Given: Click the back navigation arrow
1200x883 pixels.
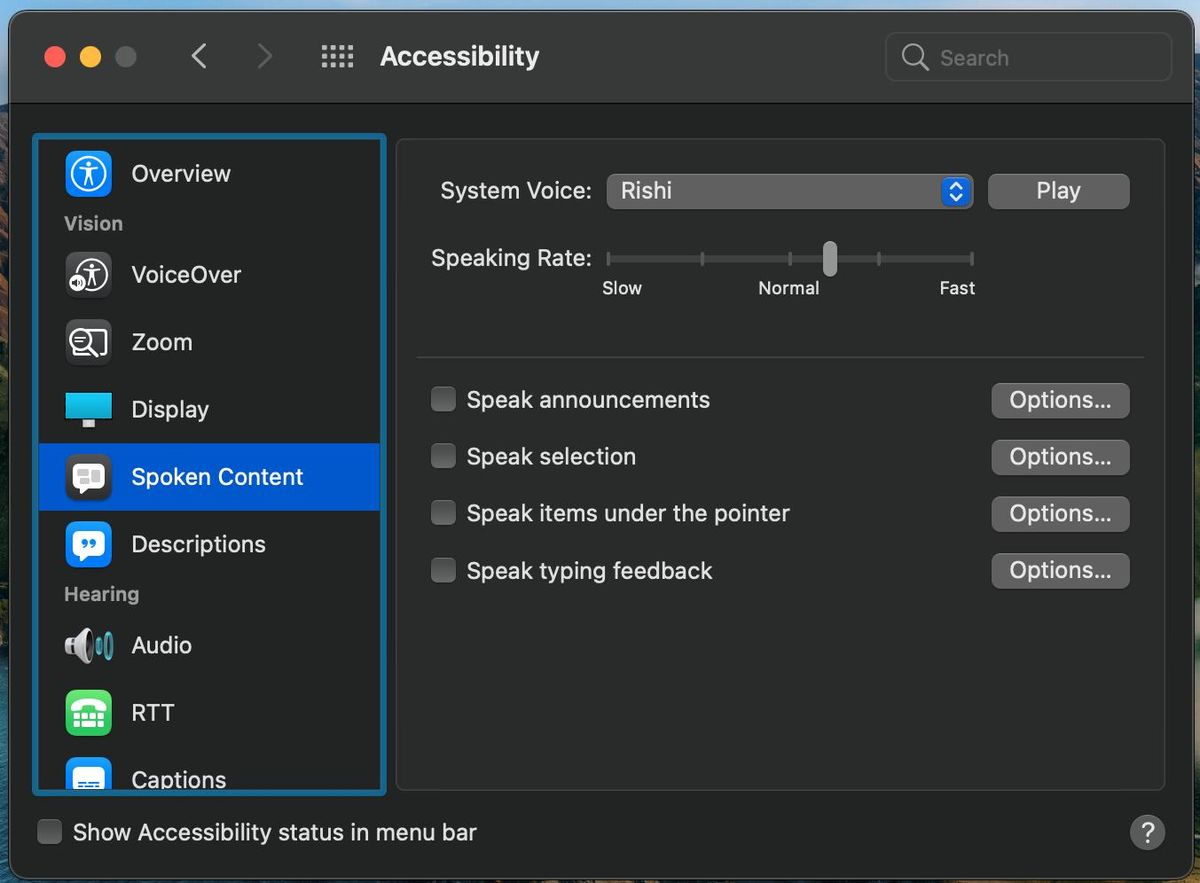Looking at the screenshot, I should [199, 56].
